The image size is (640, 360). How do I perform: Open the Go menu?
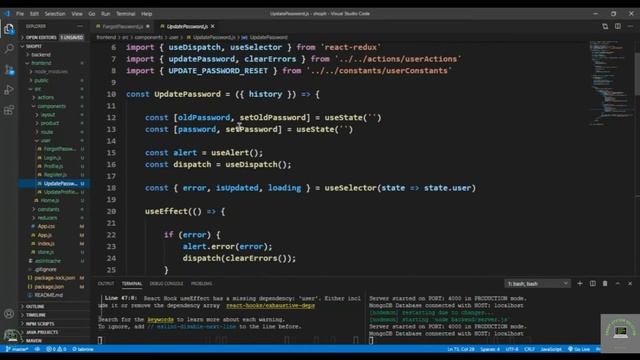click(x=92, y=14)
